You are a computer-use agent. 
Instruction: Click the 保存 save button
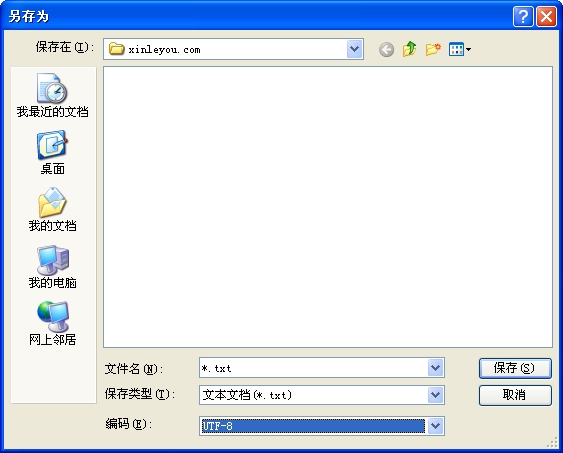click(515, 368)
